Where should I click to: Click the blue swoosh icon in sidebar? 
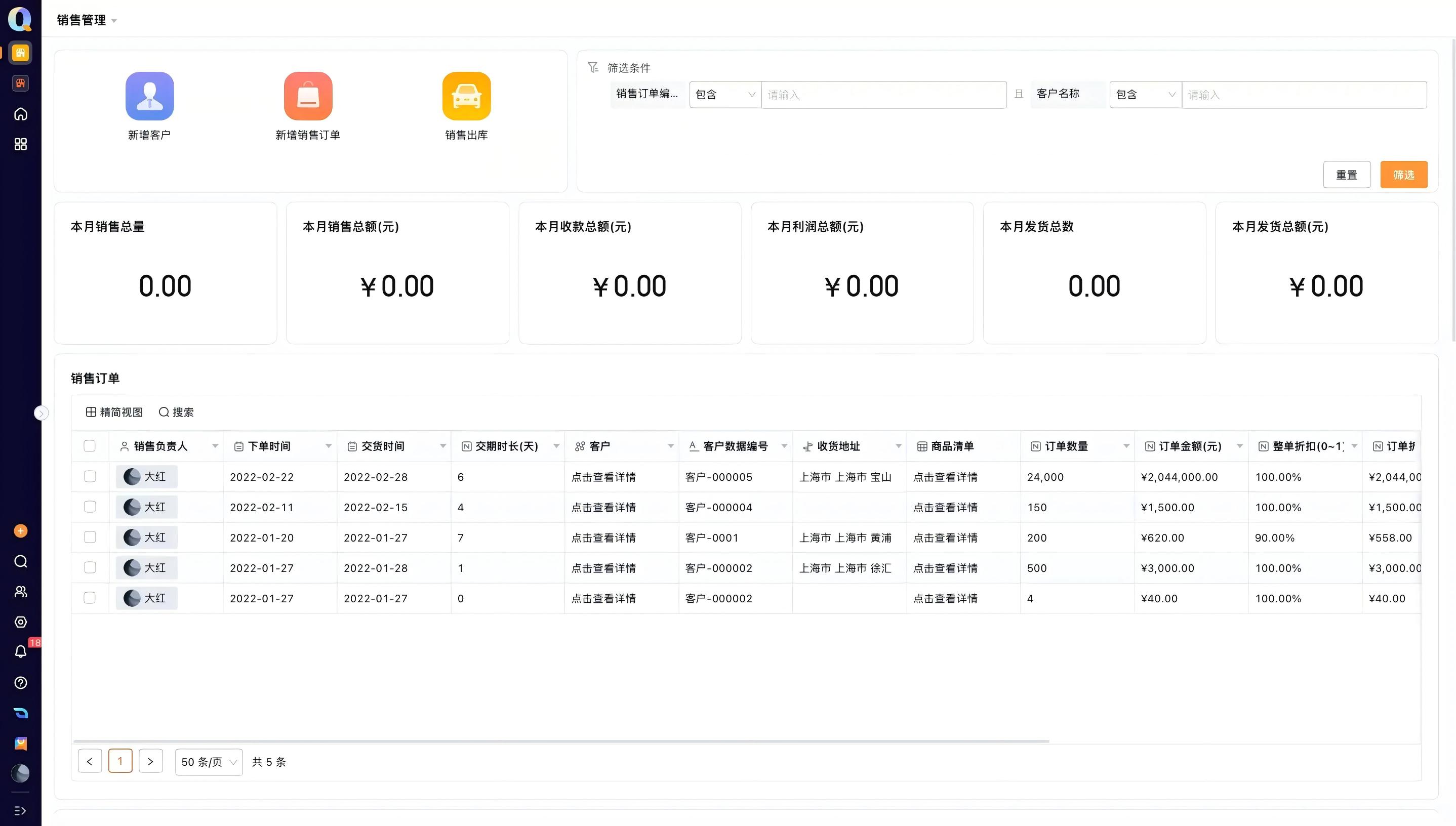point(20,713)
